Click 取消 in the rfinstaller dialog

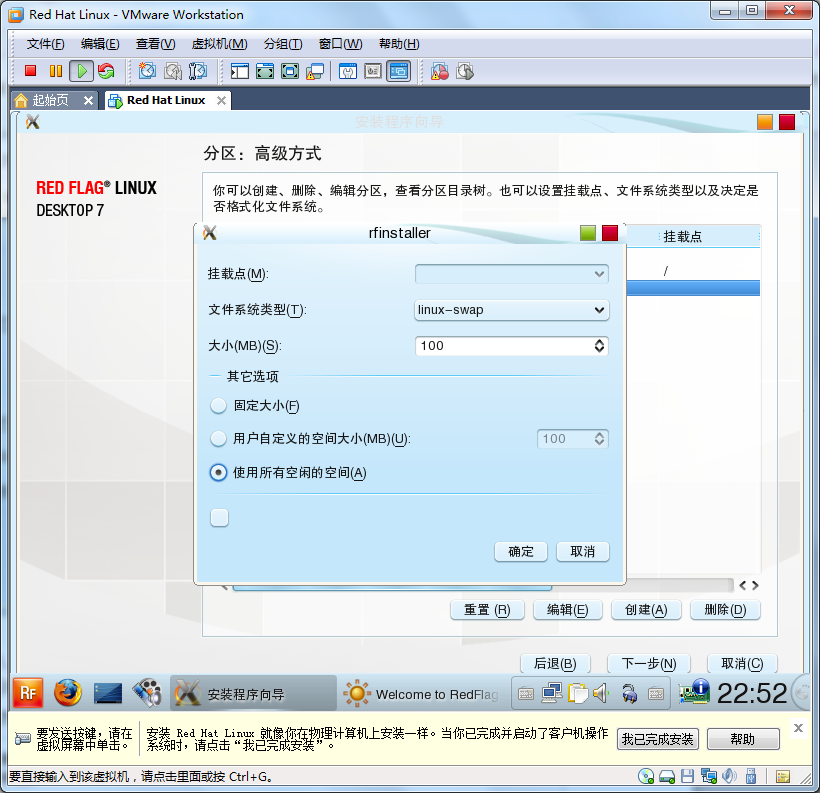(583, 551)
